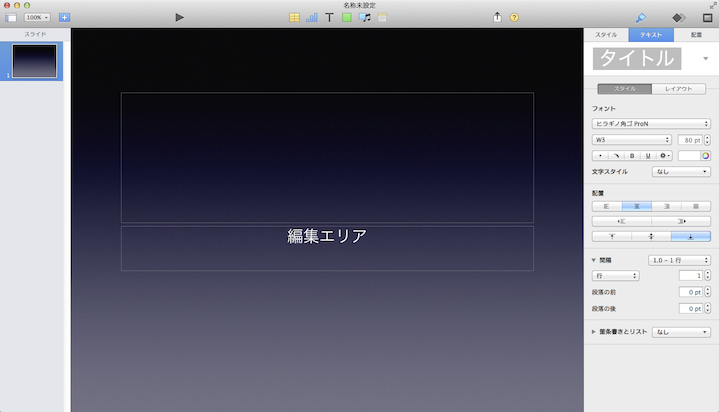Image resolution: width=719 pixels, height=412 pixels.
Task: Toggle underline text formatting
Action: (648, 156)
